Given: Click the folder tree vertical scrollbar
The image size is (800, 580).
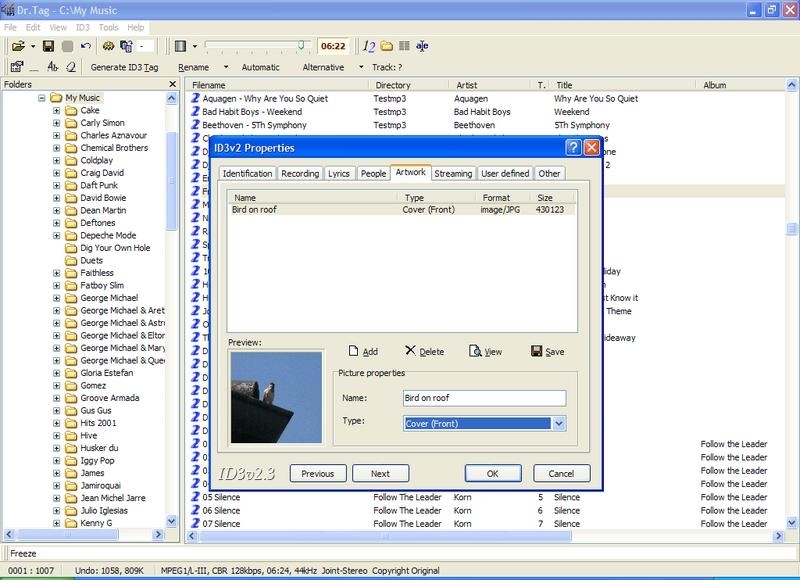Looking at the screenshot, I should click(171, 310).
